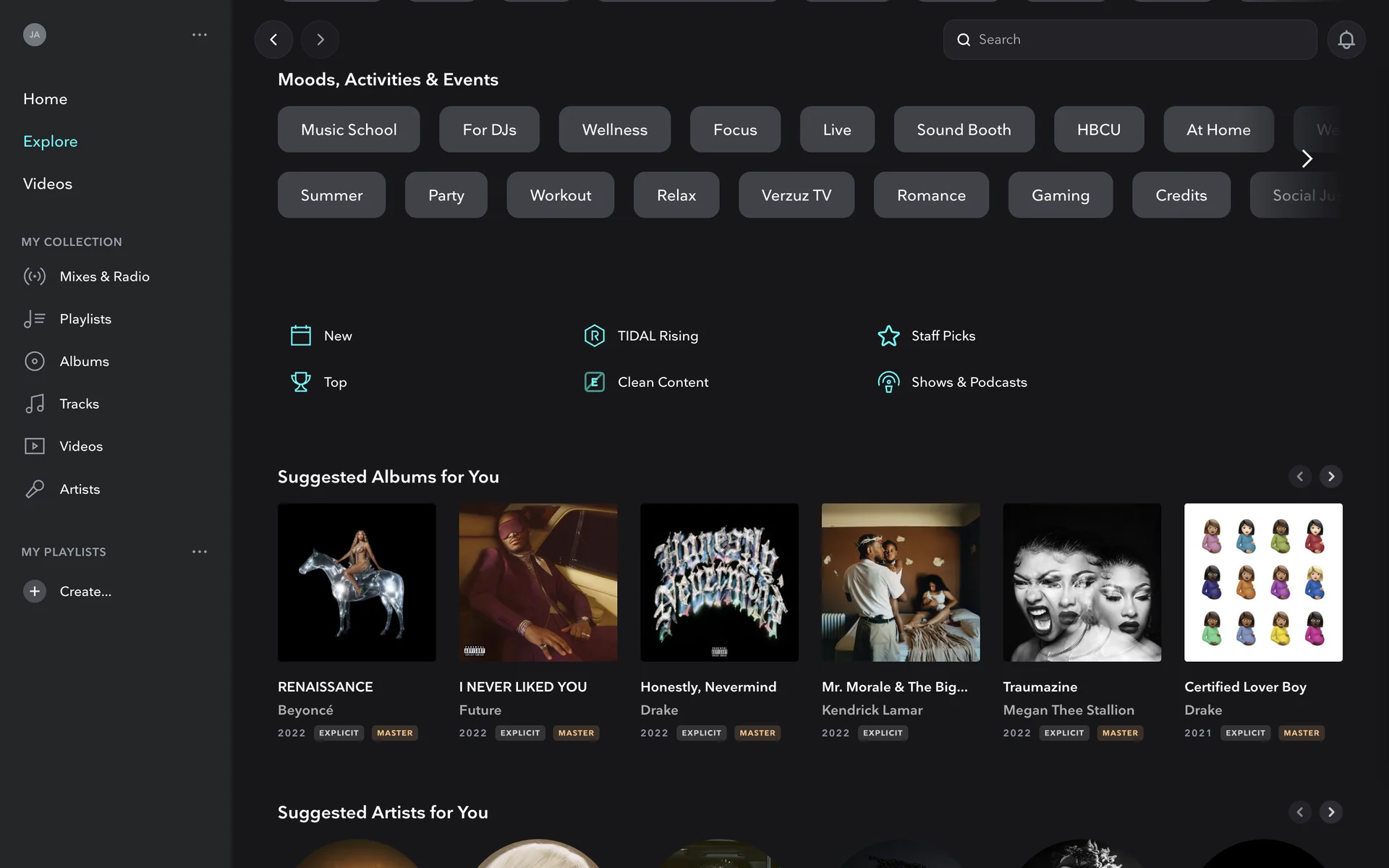Viewport: 1389px width, 868px height.
Task: Open the notifications bell icon
Action: [x=1346, y=40]
